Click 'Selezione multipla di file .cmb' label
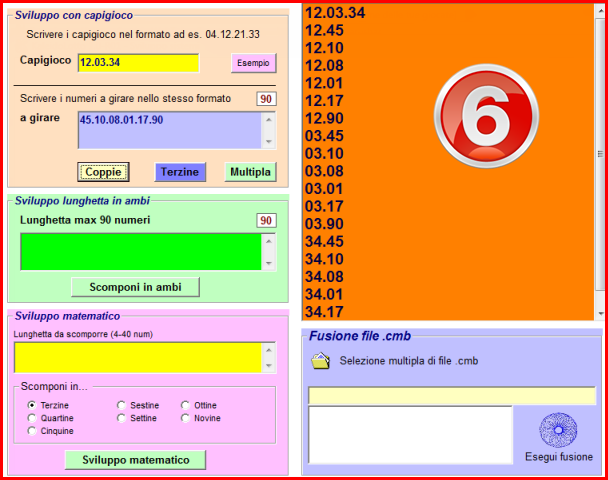 409,361
